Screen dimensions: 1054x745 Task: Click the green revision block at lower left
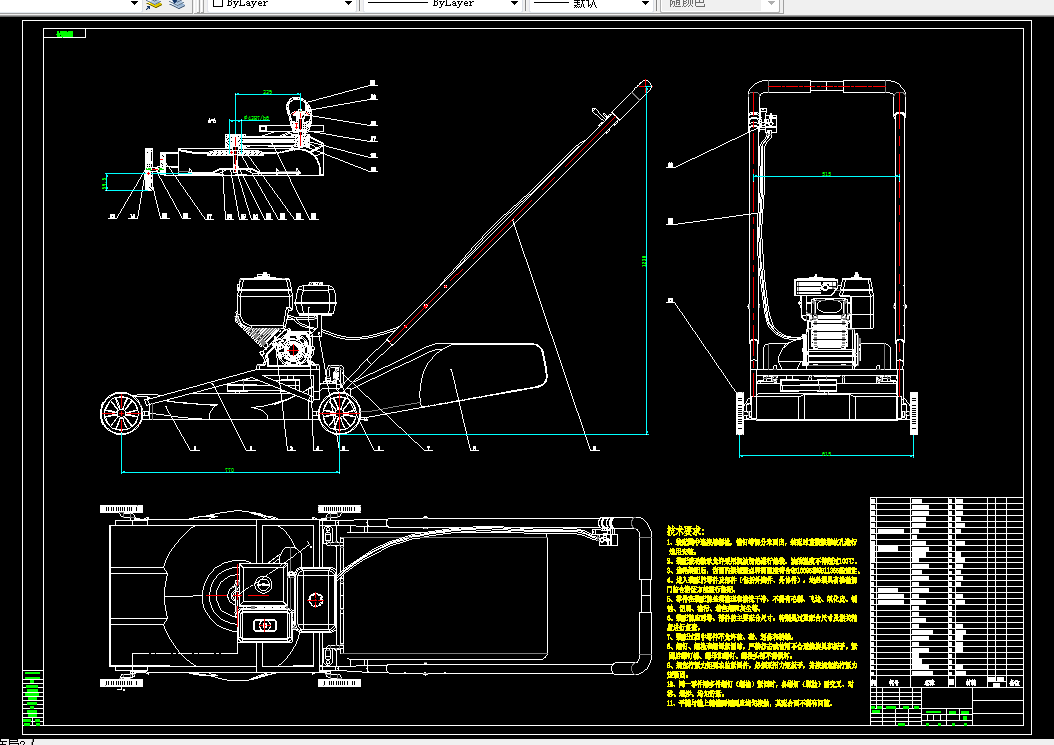pyautogui.click(x=32, y=697)
